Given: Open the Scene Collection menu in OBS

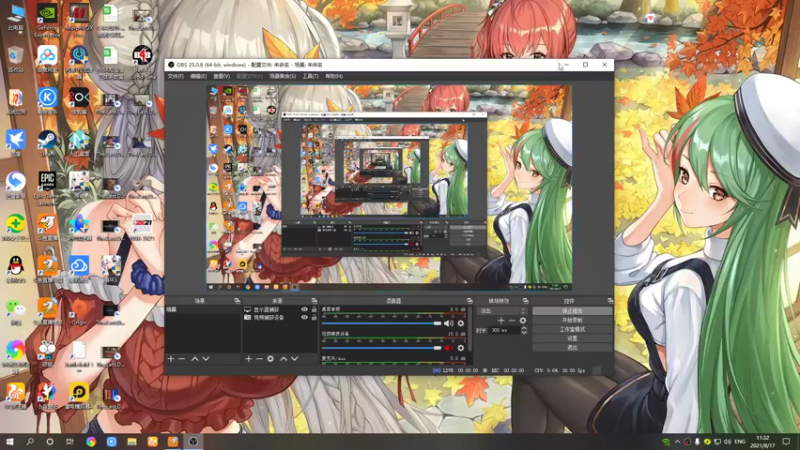Looking at the screenshot, I should point(282,76).
